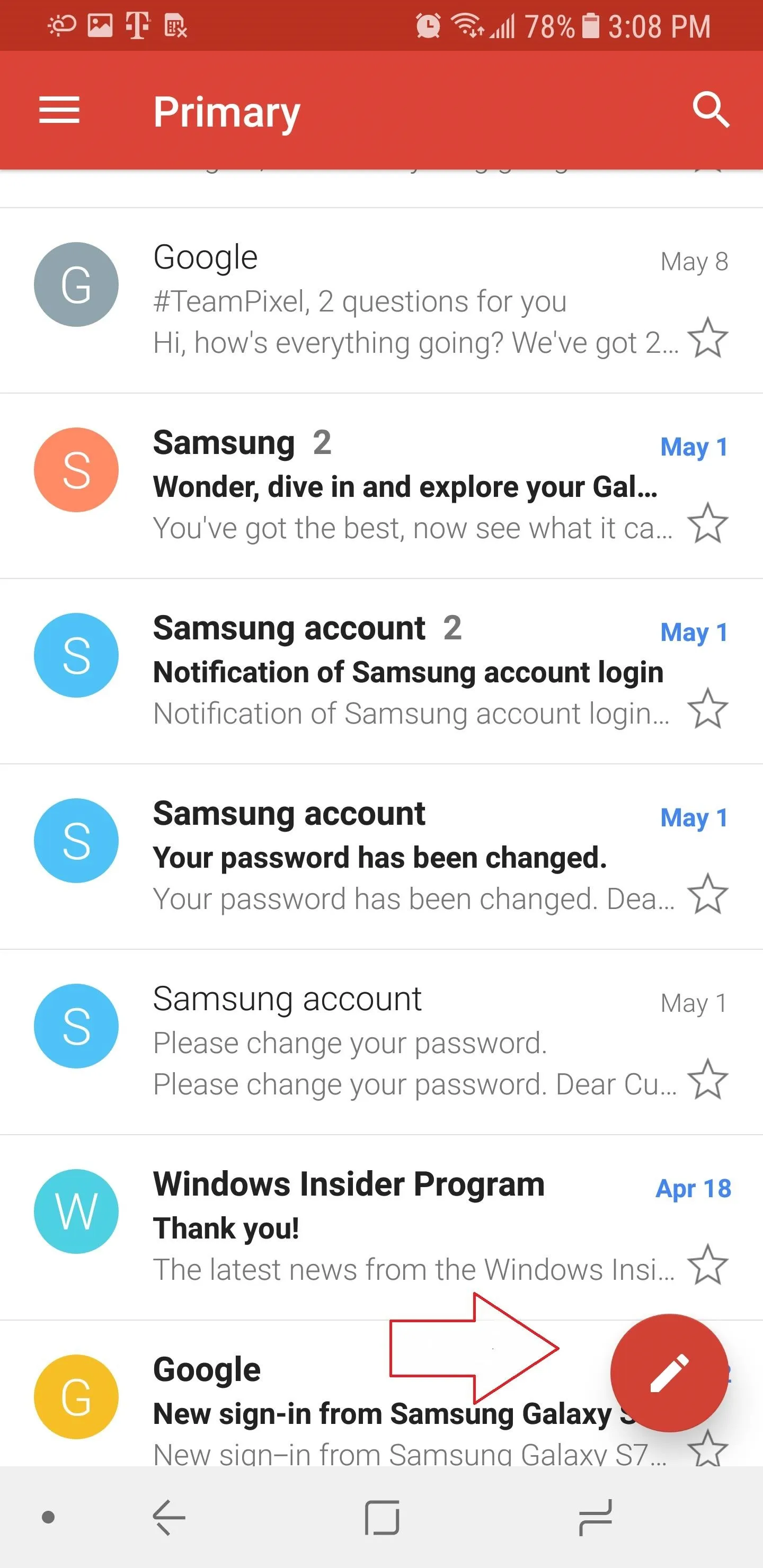Image resolution: width=763 pixels, height=1568 pixels.
Task: Open recent apps from navigation bar
Action: pyautogui.click(x=595, y=1518)
